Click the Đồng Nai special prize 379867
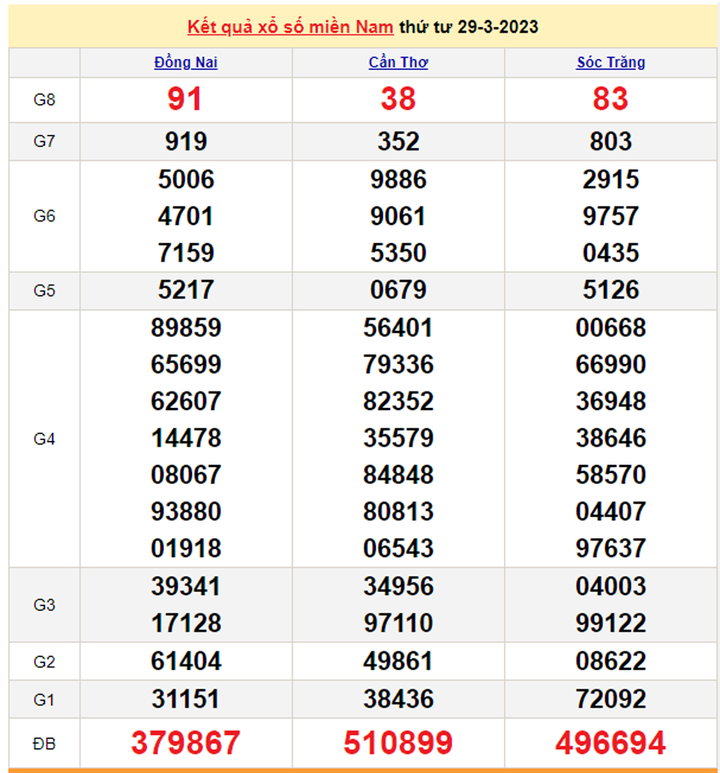This screenshot has height=773, width=720. (x=186, y=743)
